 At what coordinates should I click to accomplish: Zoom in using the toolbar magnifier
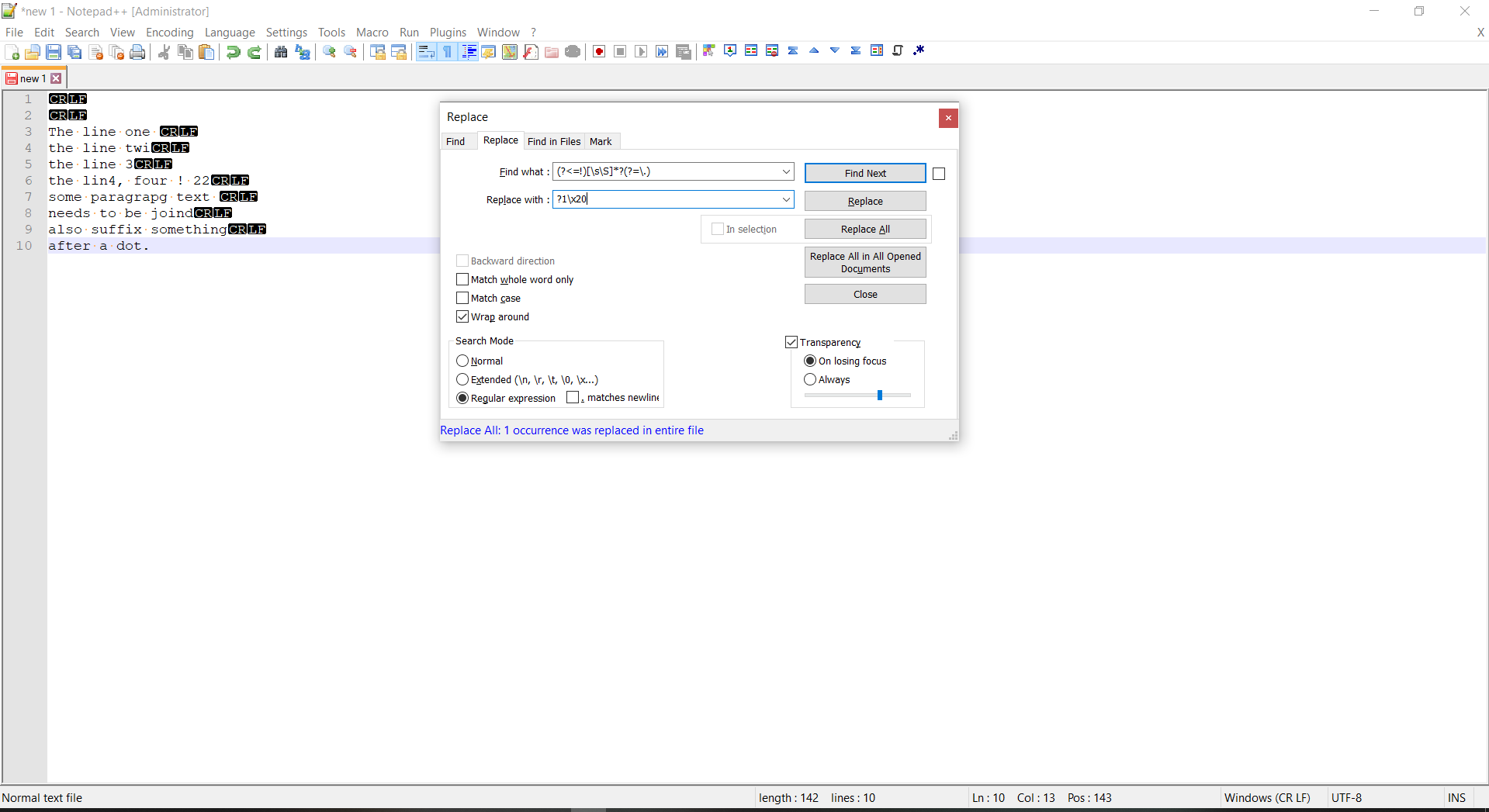329,52
